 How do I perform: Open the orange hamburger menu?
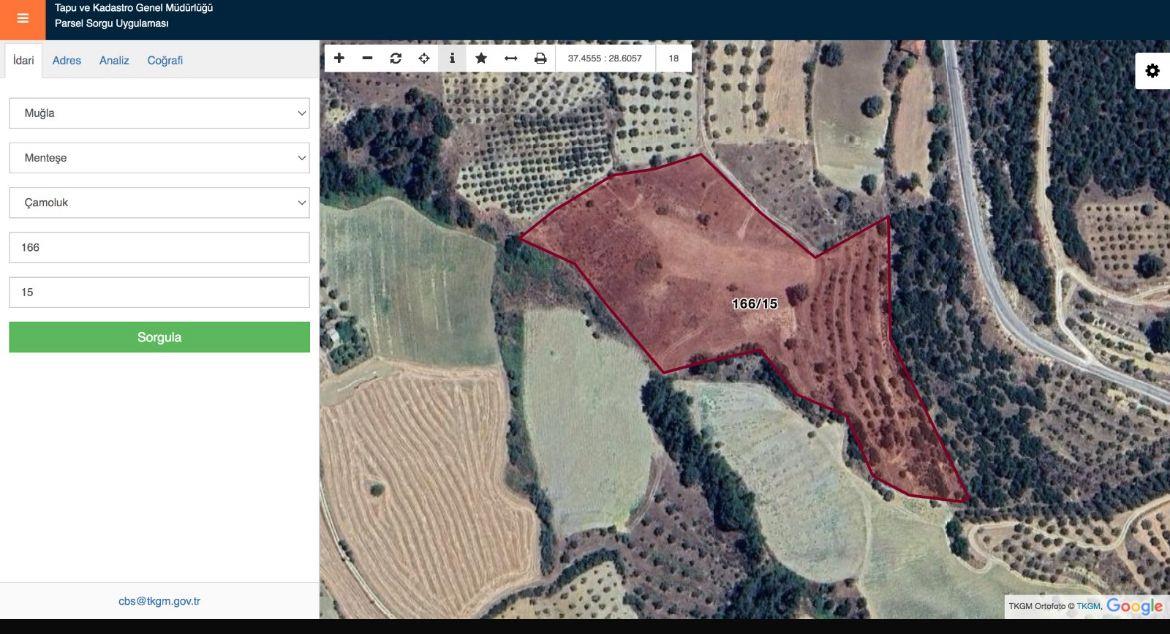click(22, 18)
